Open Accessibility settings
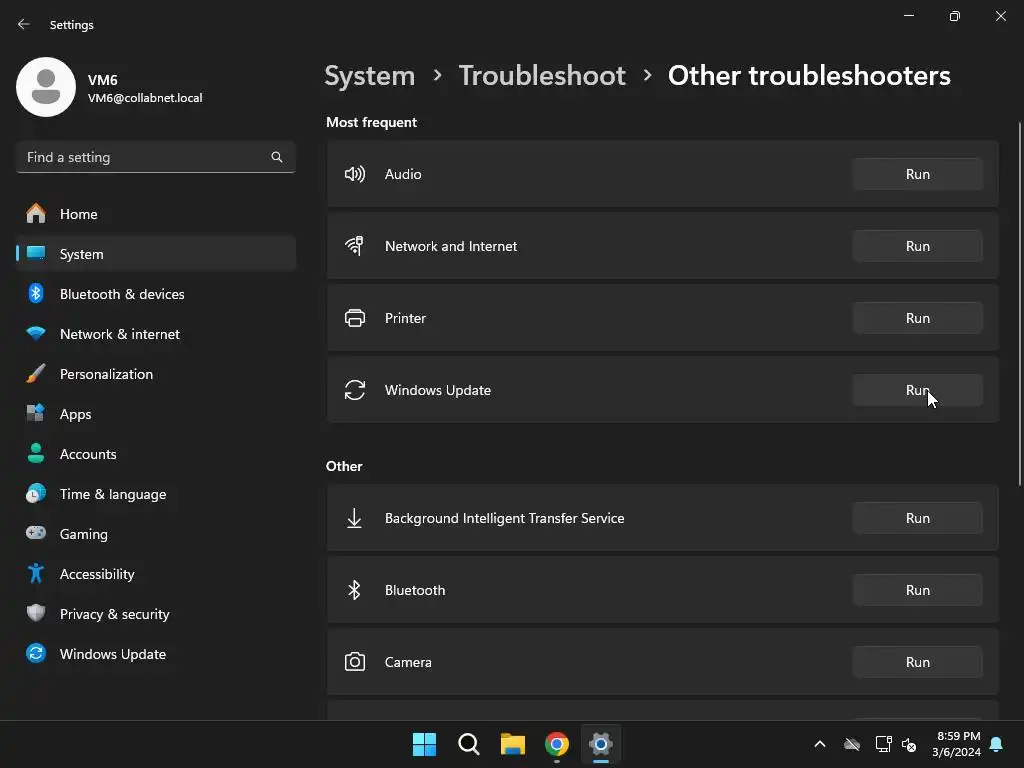The width and height of the screenshot is (1024, 768). 155,573
